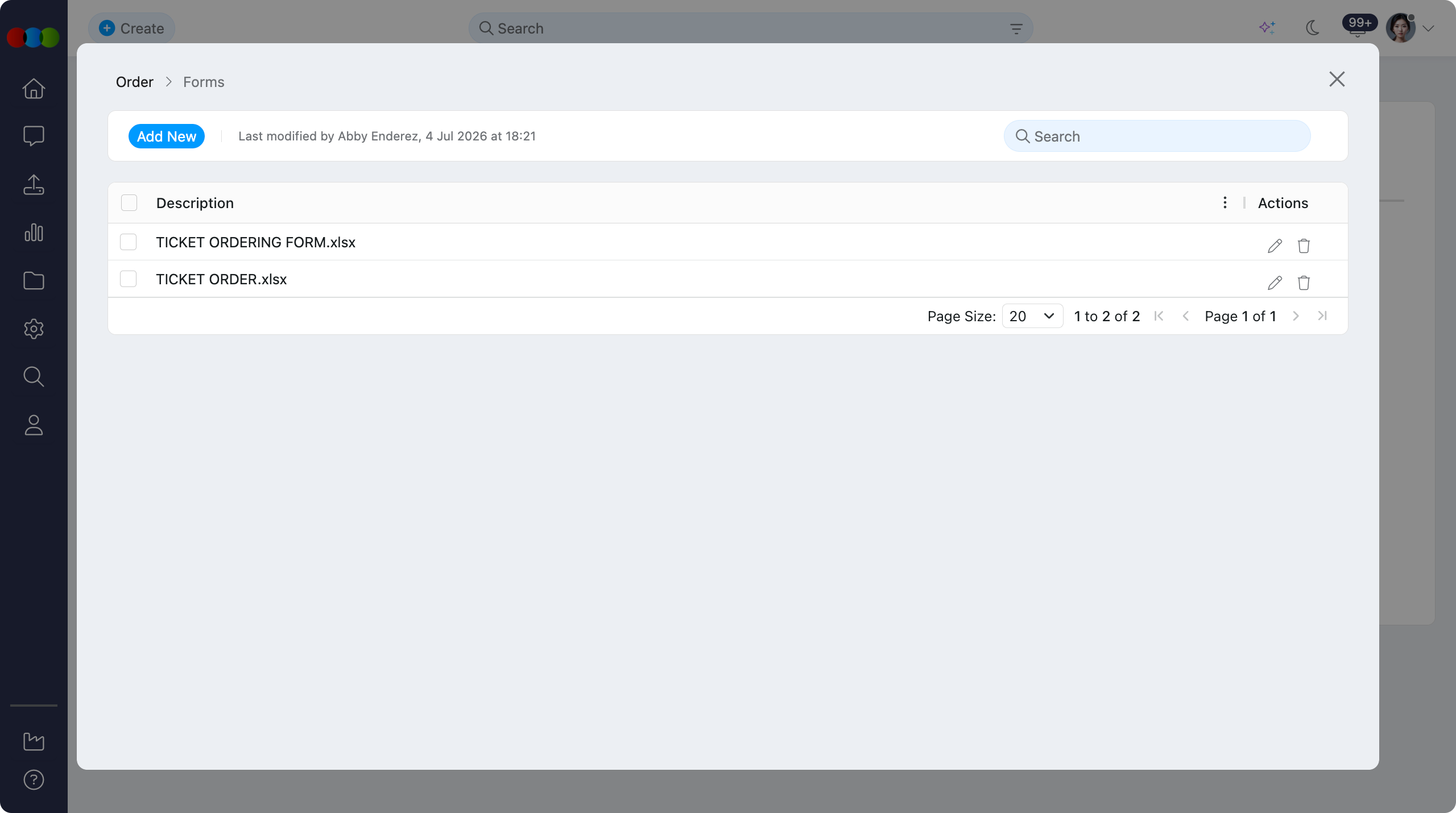Click the sidebar search magnifier icon
This screenshot has width=1456, height=813.
[34, 376]
